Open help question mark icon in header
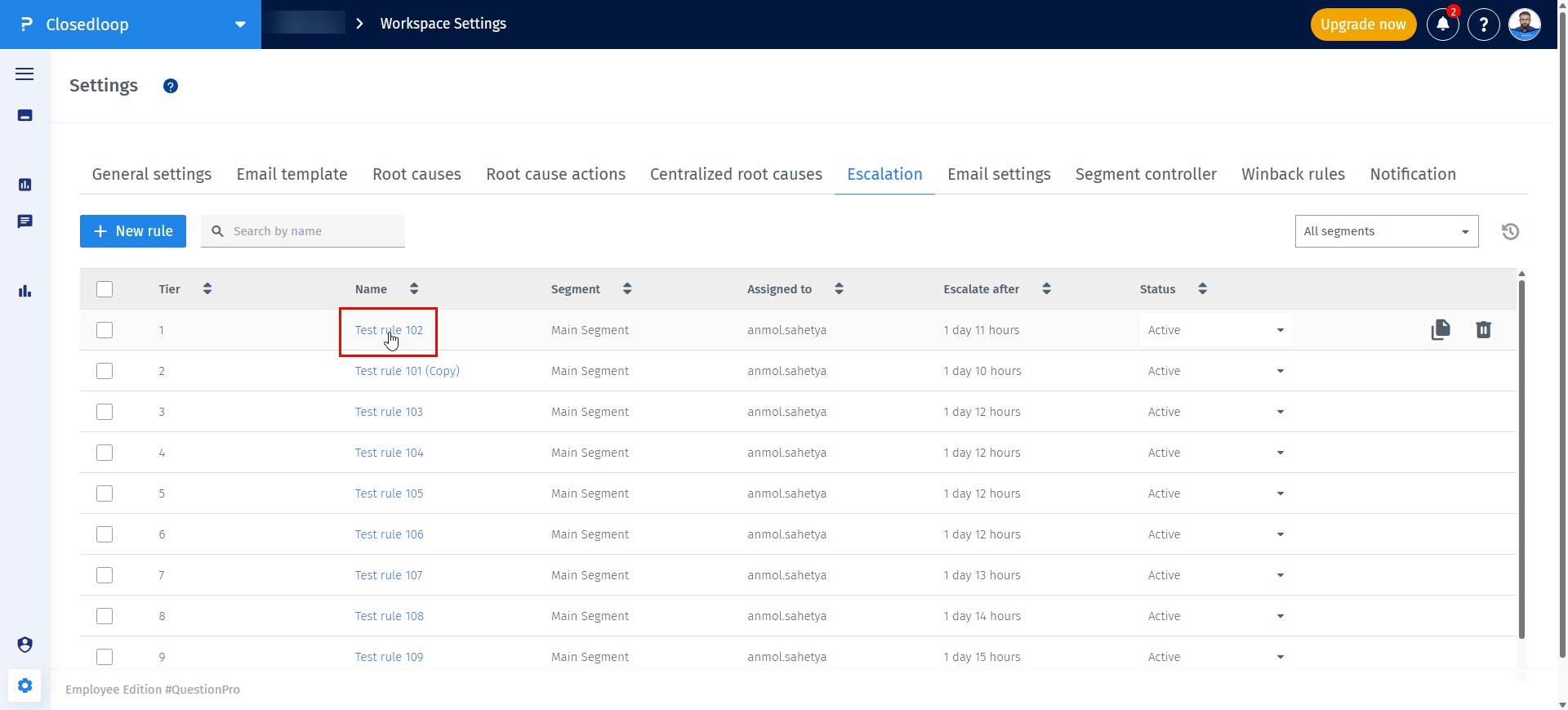 1483,25
